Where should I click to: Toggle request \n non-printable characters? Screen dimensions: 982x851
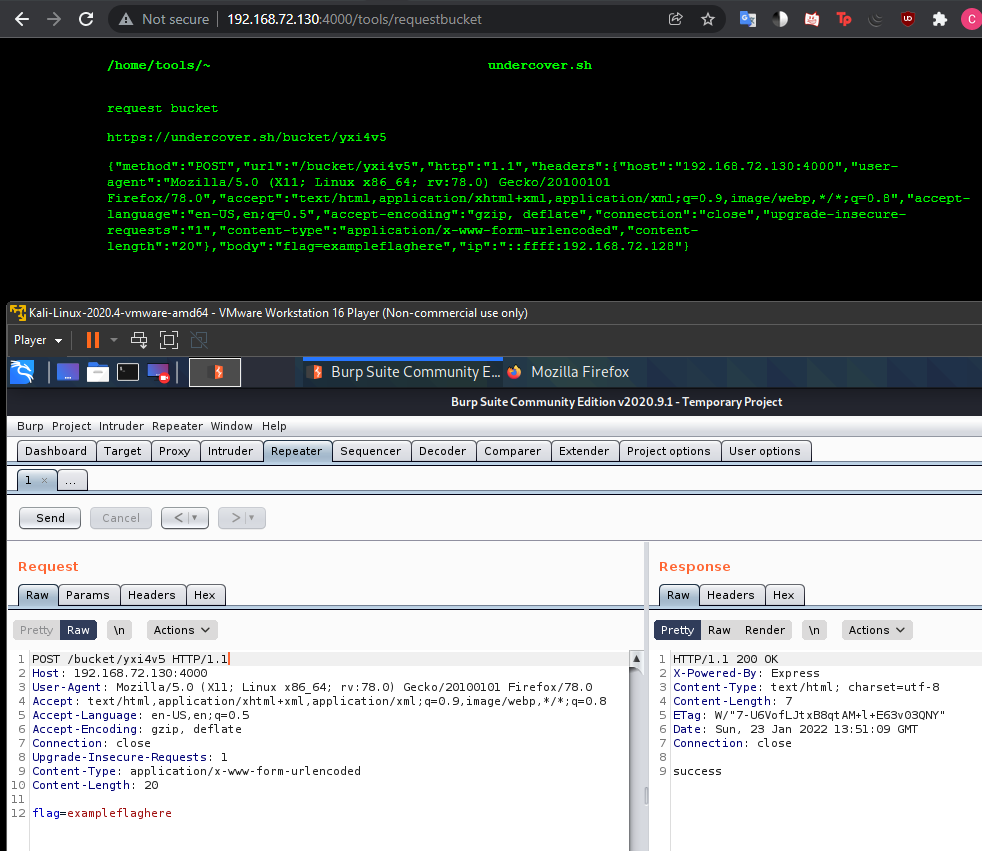click(x=119, y=630)
